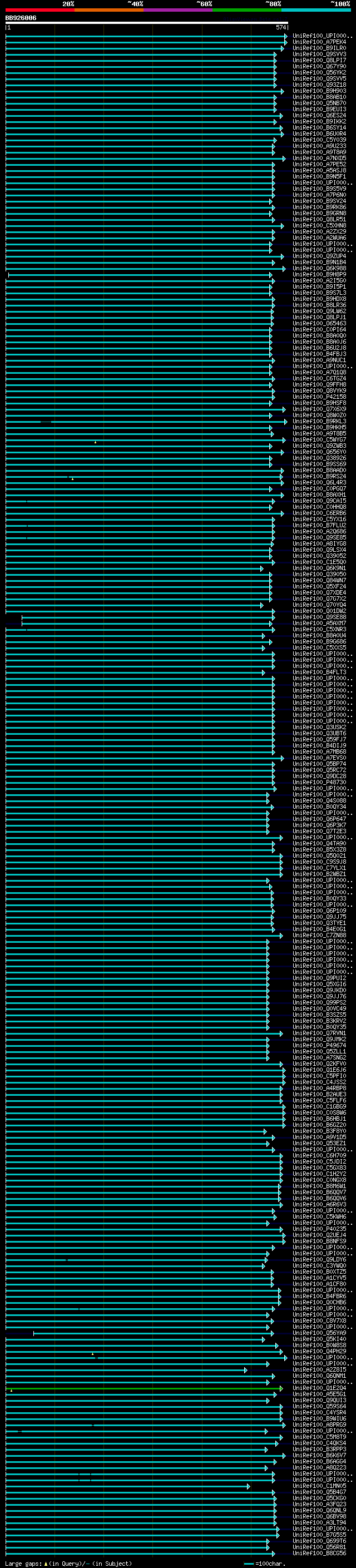Select the UniRef100_Q9LDY6 label

tap(319, 1260)
